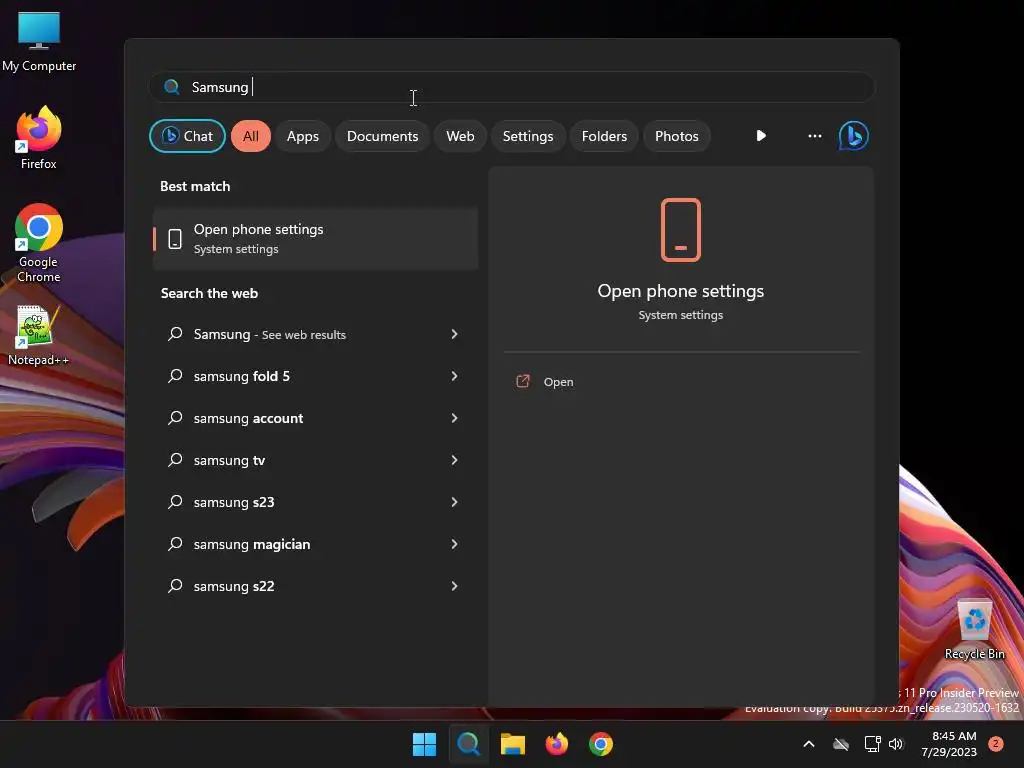
Task: Click the Open external-link icon
Action: tap(523, 381)
